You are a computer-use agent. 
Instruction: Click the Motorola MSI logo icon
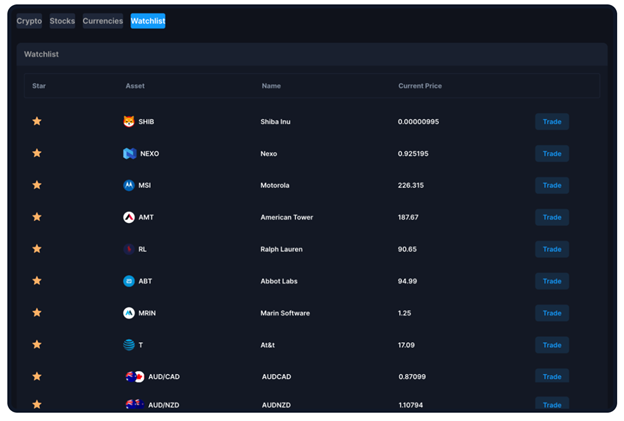click(129, 185)
